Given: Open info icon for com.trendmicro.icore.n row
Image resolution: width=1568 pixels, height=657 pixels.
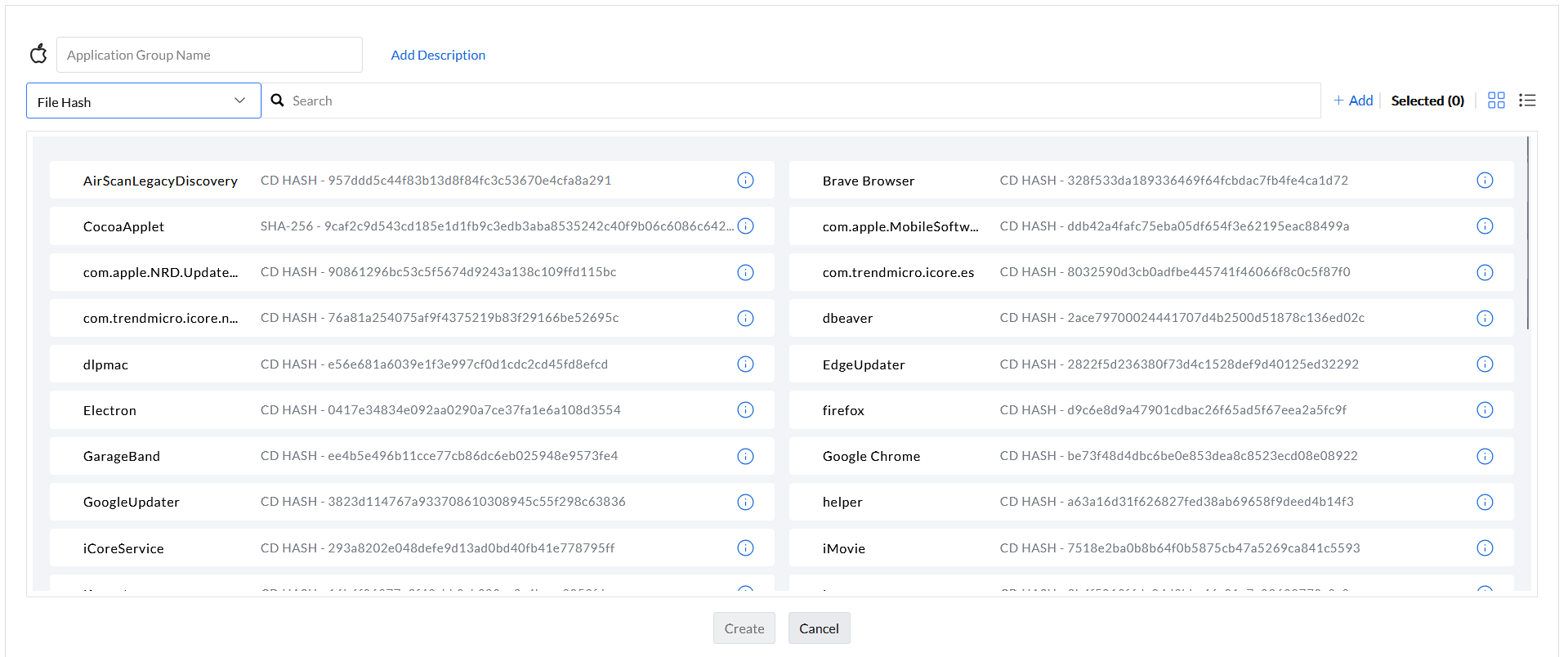Looking at the screenshot, I should coord(745,318).
